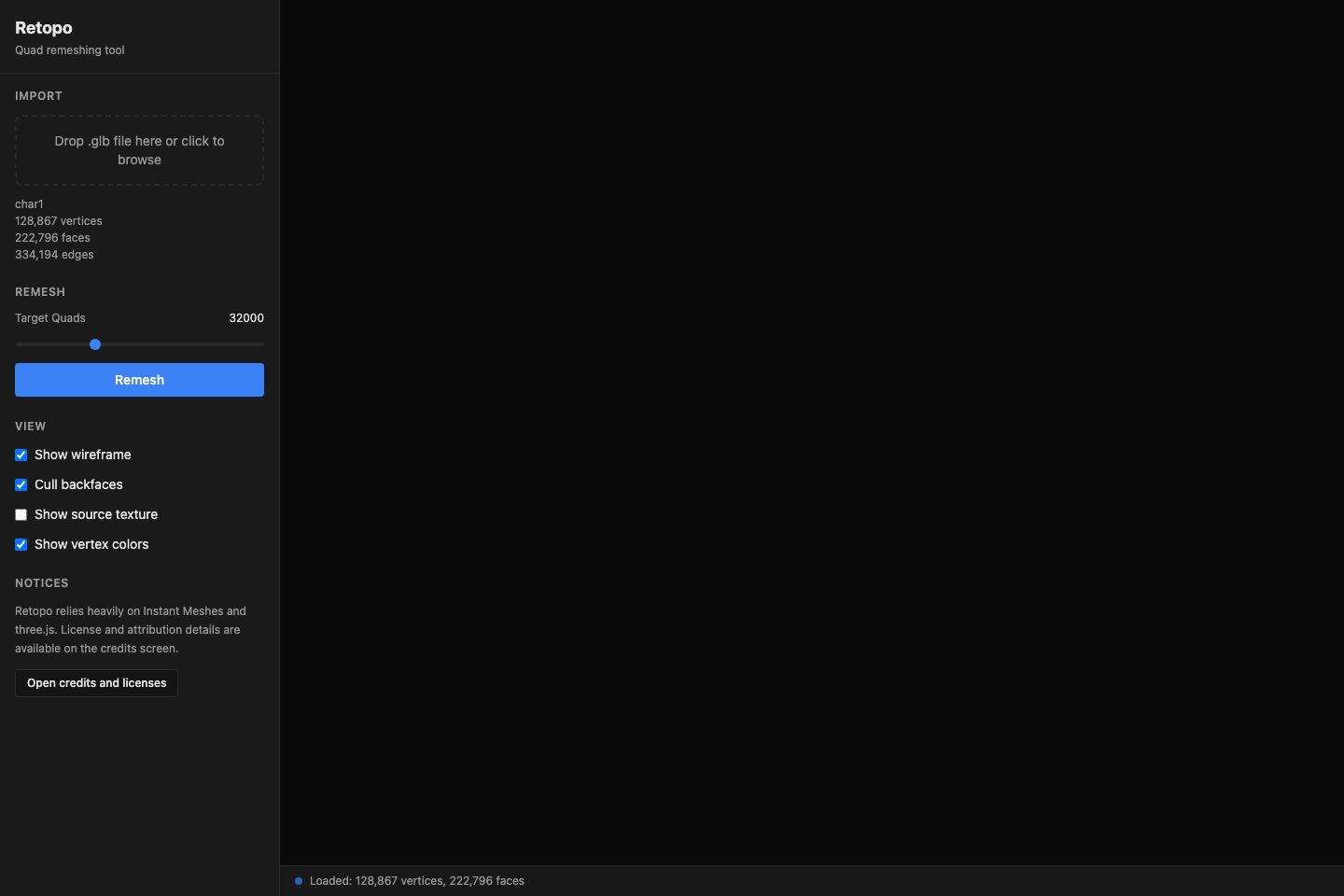Click the 32000 target quads value

(245, 318)
